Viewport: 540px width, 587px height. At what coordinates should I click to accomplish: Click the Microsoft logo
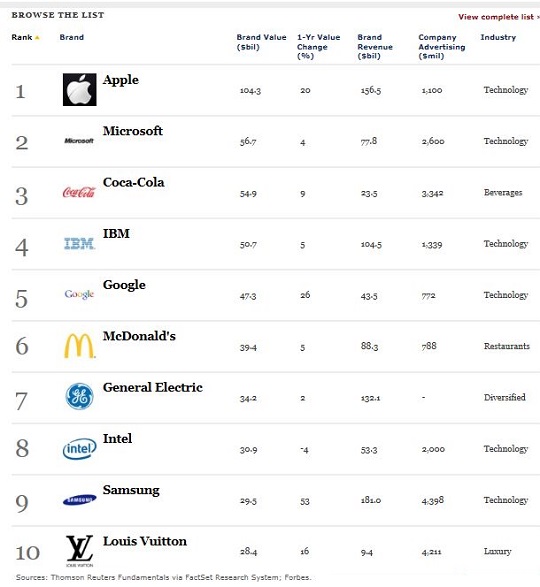pos(79,141)
